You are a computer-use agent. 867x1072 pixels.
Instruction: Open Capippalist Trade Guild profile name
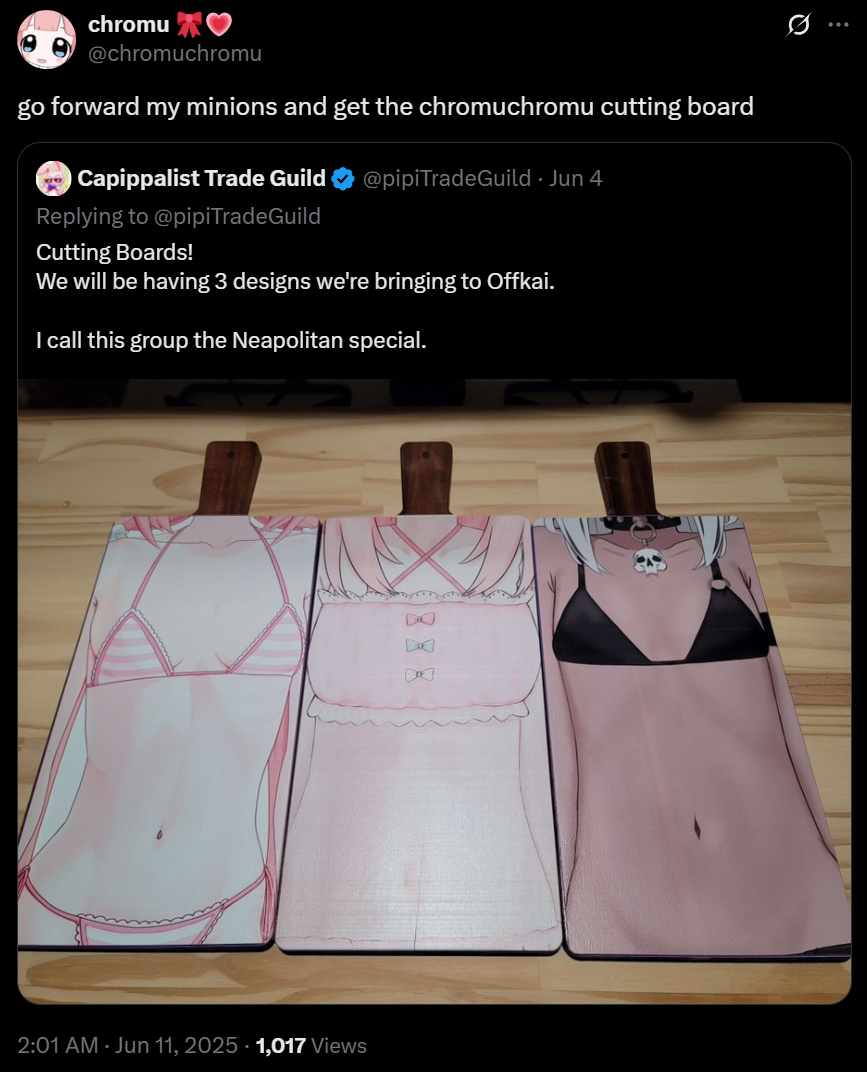point(202,178)
